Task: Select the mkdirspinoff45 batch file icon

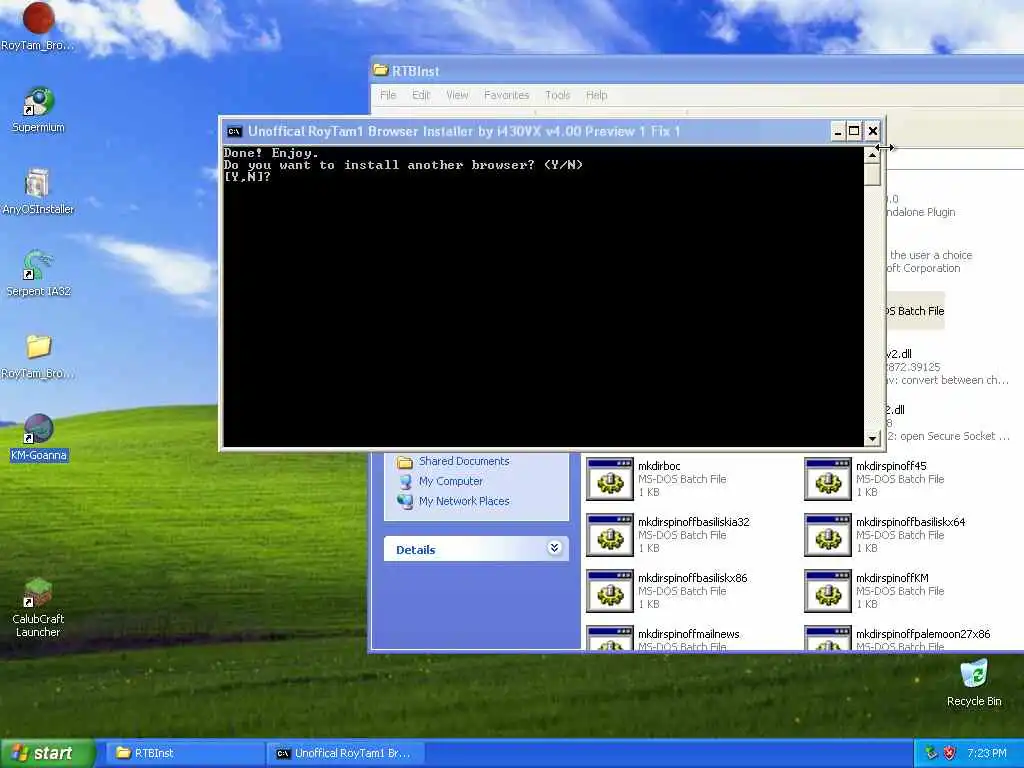Action: pos(827,479)
